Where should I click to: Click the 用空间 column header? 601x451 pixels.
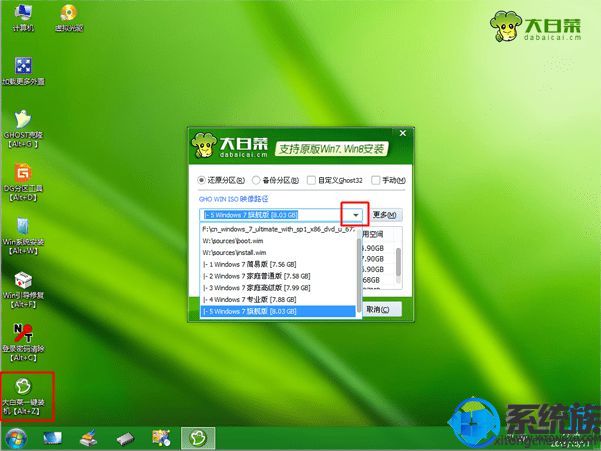373,234
